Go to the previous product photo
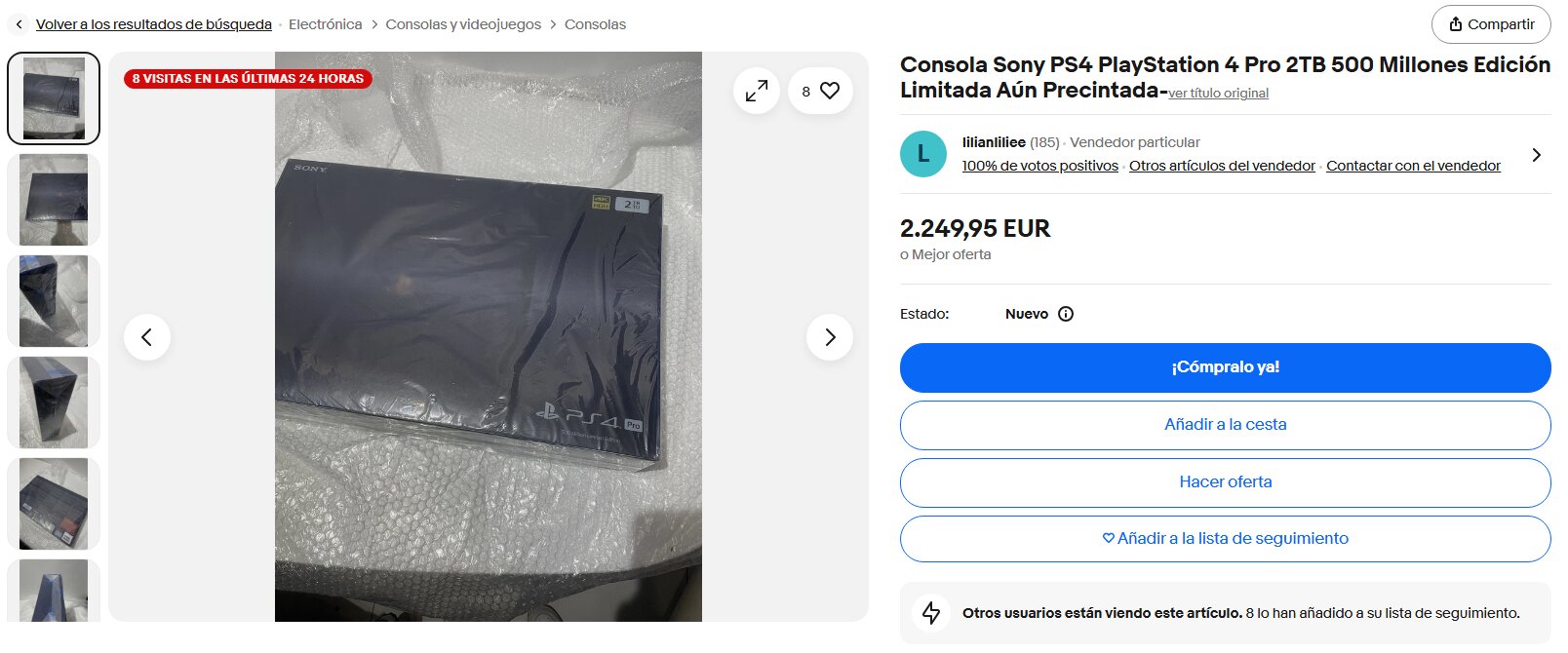This screenshot has width=1568, height=653. click(x=147, y=337)
